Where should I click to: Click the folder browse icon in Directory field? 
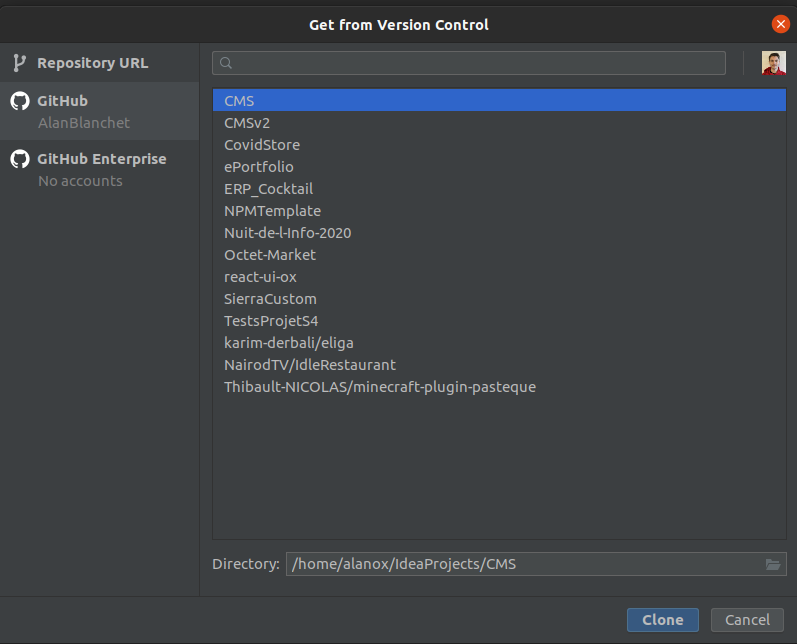tap(772, 564)
